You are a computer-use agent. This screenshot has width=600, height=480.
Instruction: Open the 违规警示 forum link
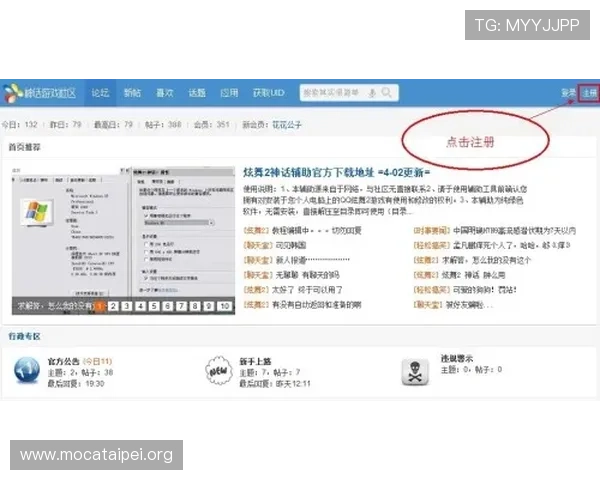click(457, 358)
